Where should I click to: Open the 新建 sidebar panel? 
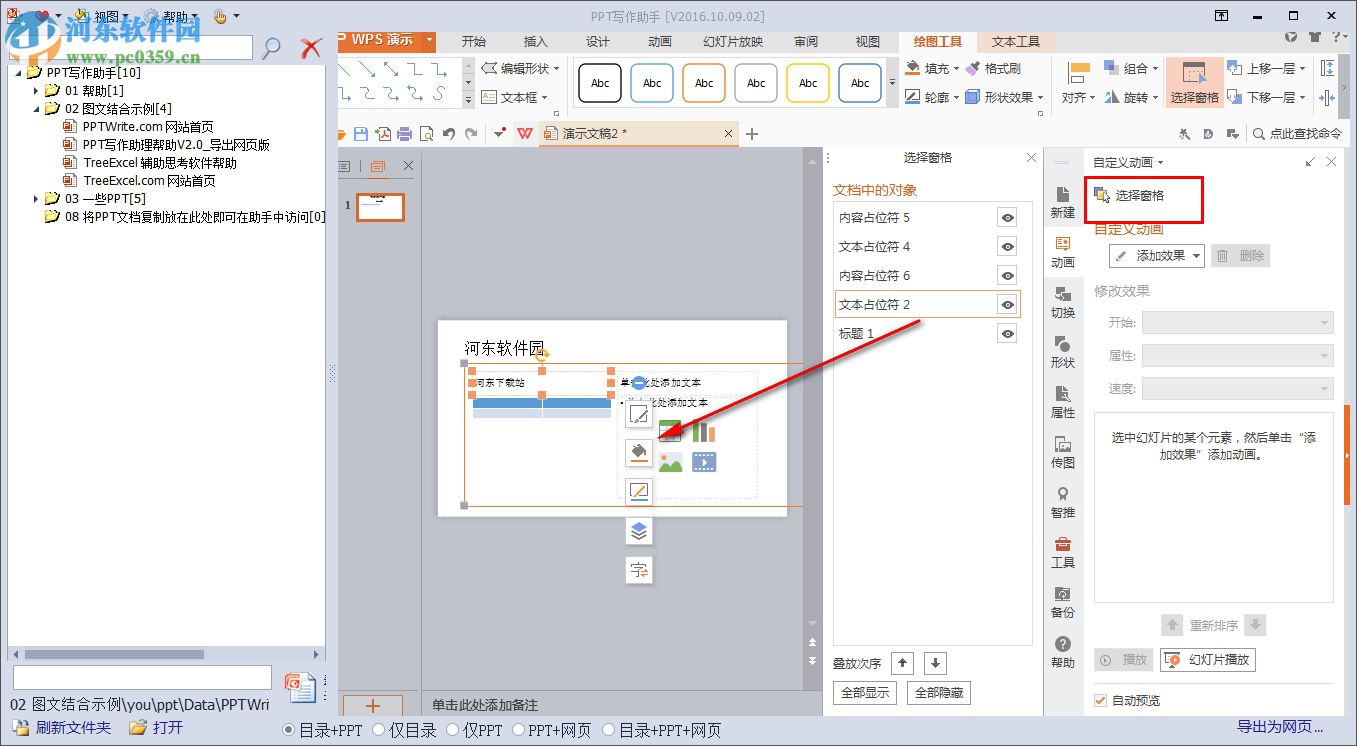pyautogui.click(x=1063, y=202)
